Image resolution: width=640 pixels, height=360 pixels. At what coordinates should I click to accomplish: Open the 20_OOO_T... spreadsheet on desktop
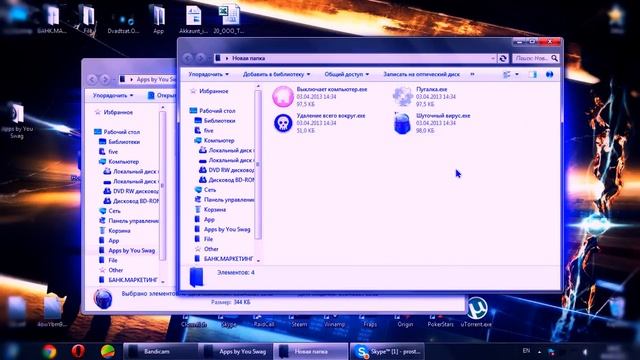[228, 20]
